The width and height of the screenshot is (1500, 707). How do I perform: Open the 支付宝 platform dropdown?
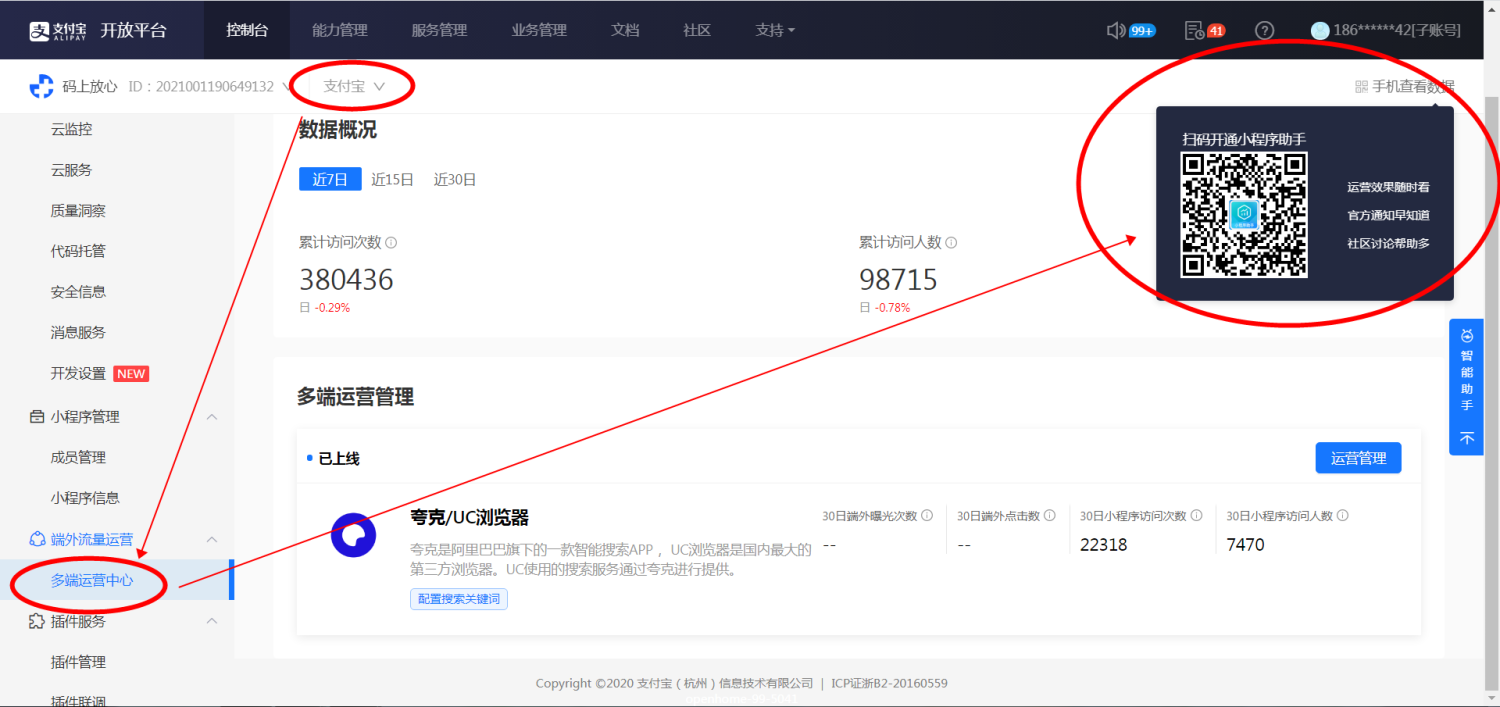tap(354, 87)
